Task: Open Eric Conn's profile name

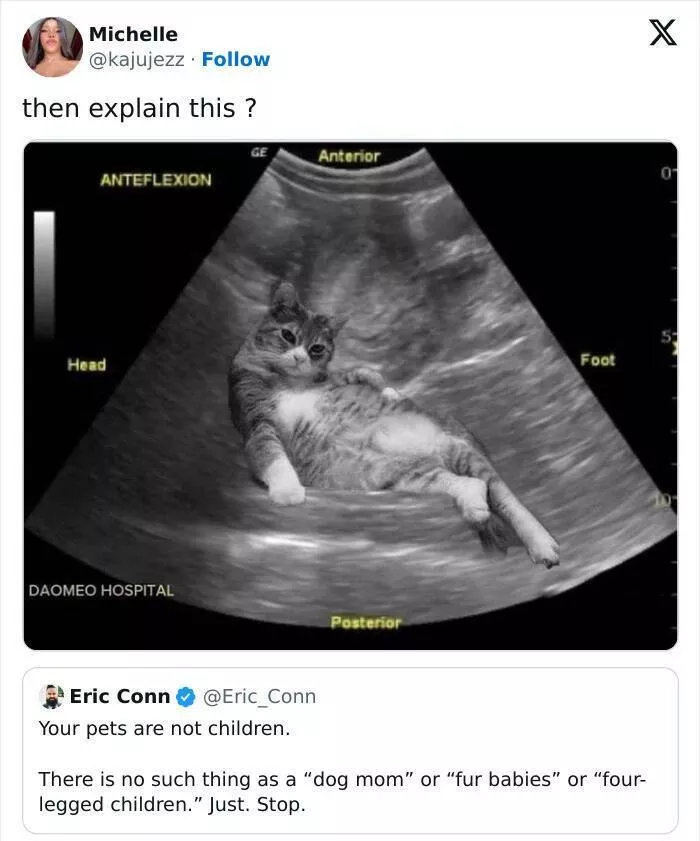Action: coord(119,696)
